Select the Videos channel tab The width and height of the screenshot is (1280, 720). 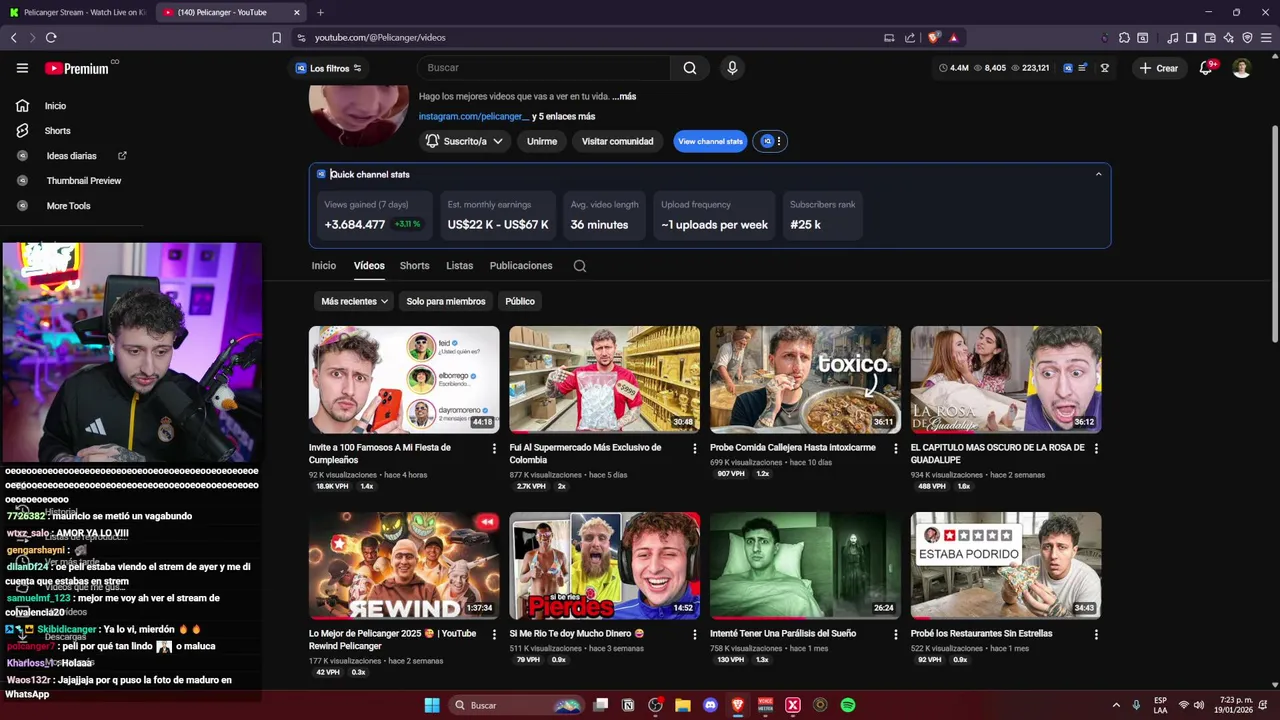pyautogui.click(x=369, y=266)
